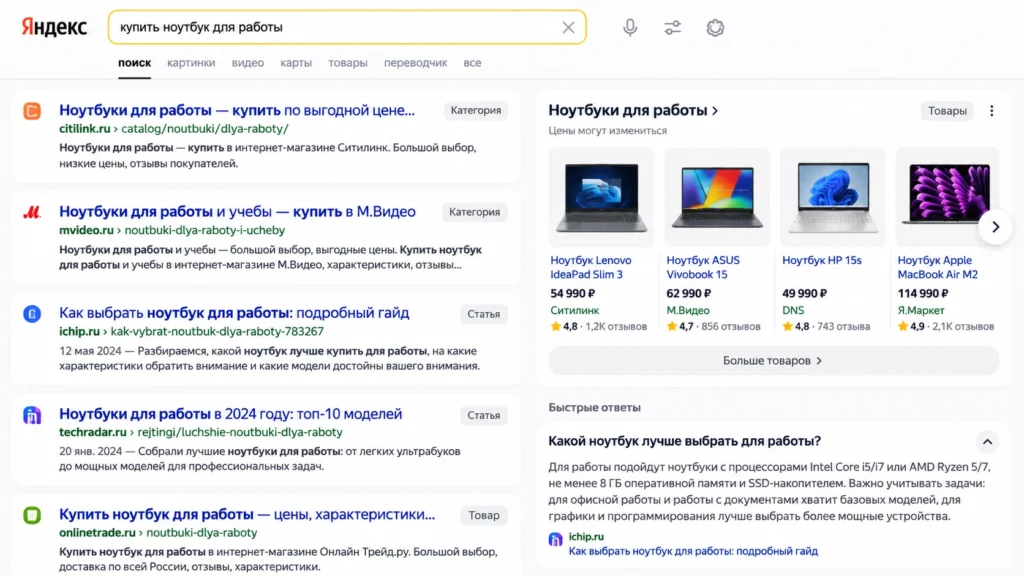Viewport: 1024px width, 576px height.
Task: Click price 114 990 ₽
Action: click(x=923, y=293)
